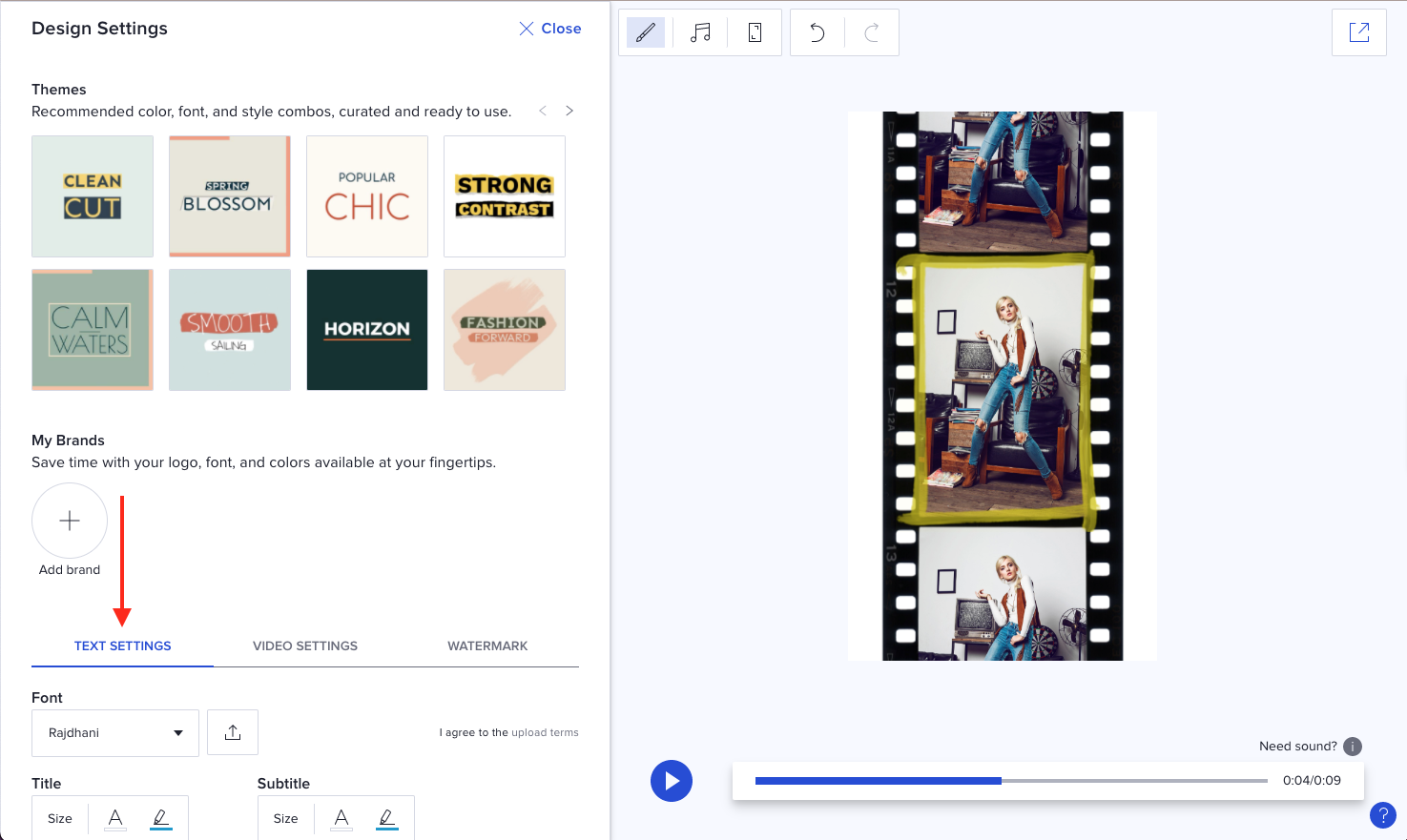Change Title highlight color icon
1407x840 pixels.
tap(161, 818)
